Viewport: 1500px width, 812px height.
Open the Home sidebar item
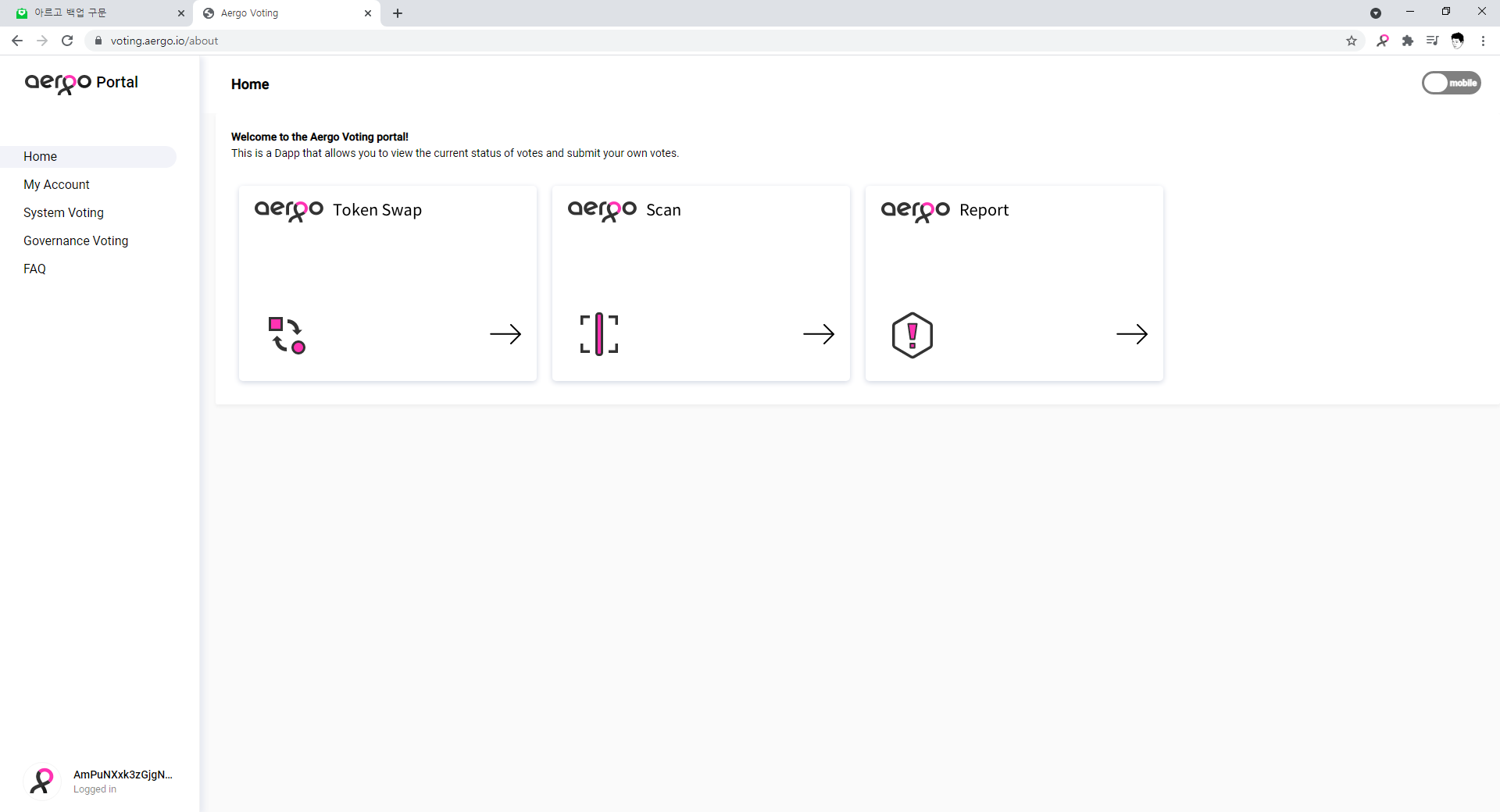(88, 156)
